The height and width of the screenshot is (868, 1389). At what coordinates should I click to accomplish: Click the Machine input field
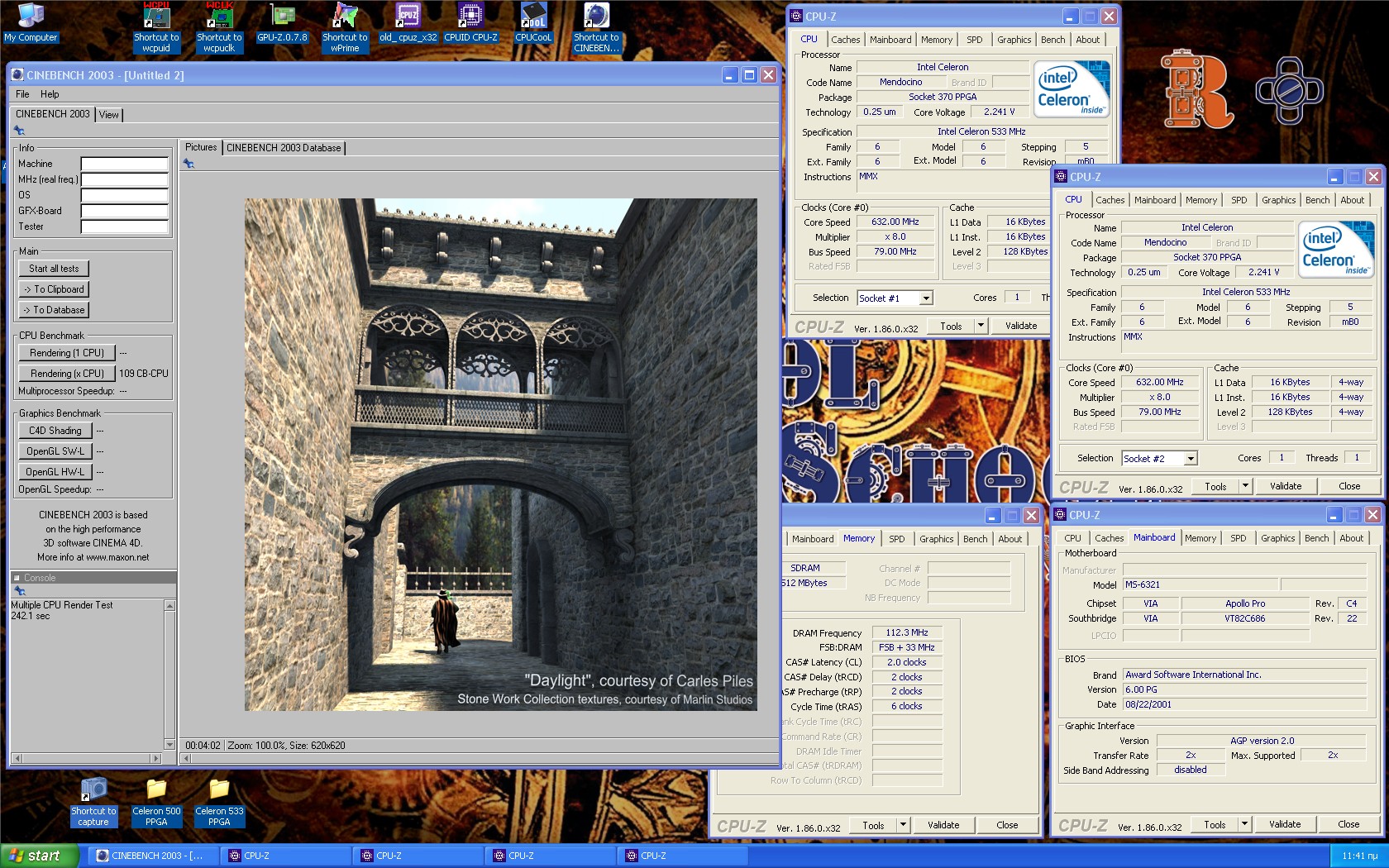pos(124,164)
